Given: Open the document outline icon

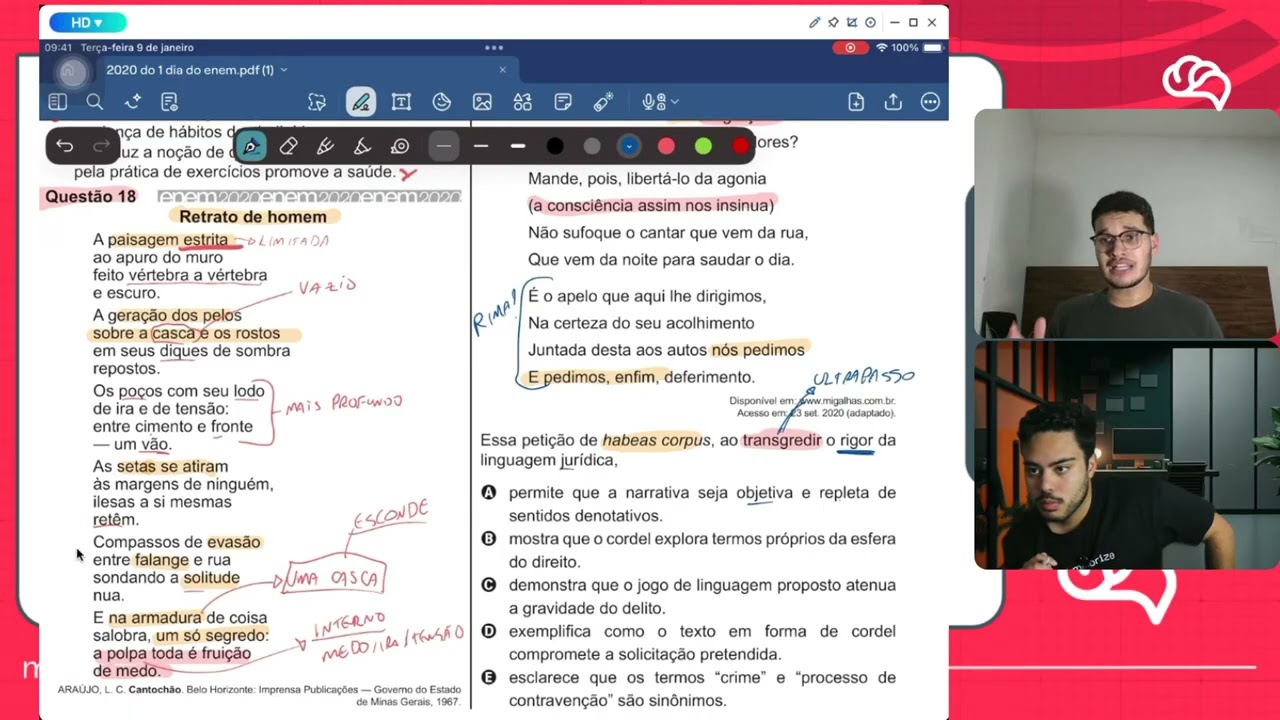Looking at the screenshot, I should pyautogui.click(x=169, y=102).
